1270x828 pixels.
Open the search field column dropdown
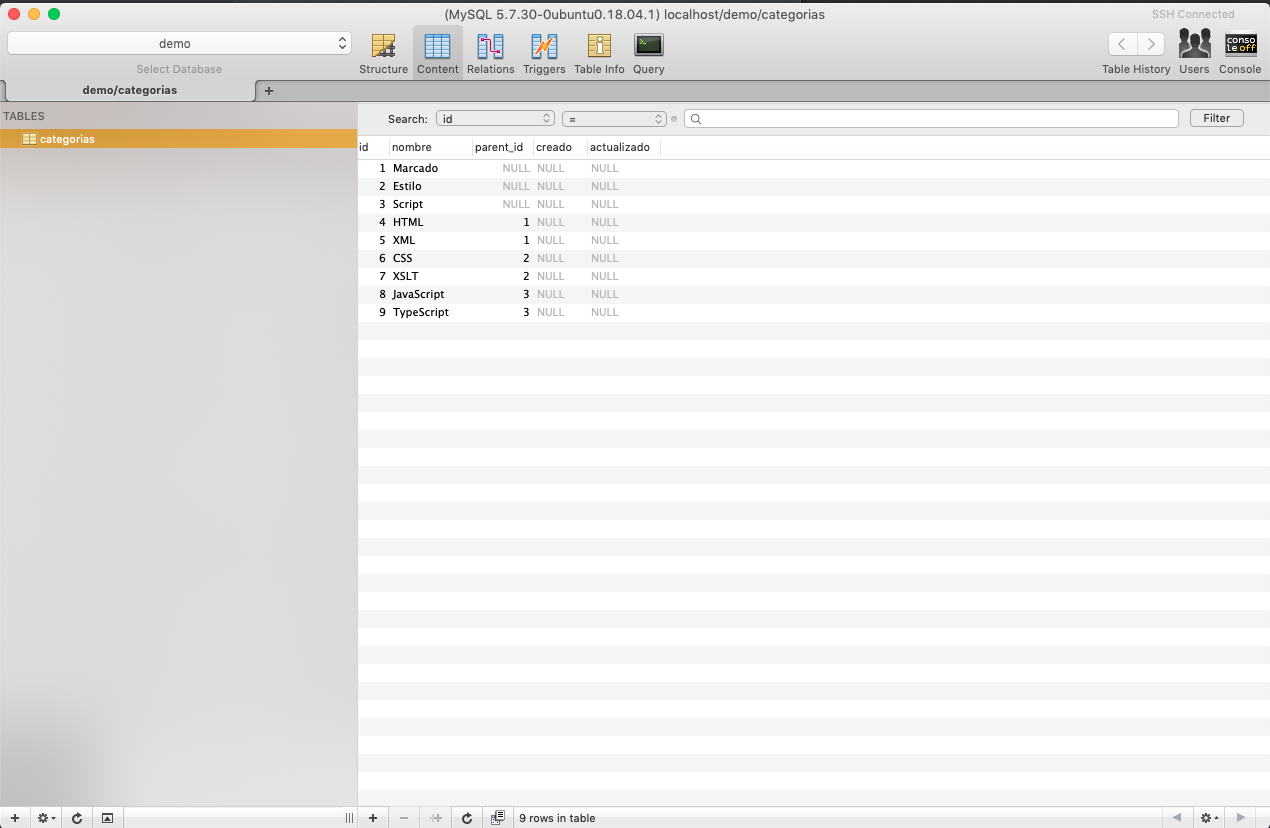[495, 119]
